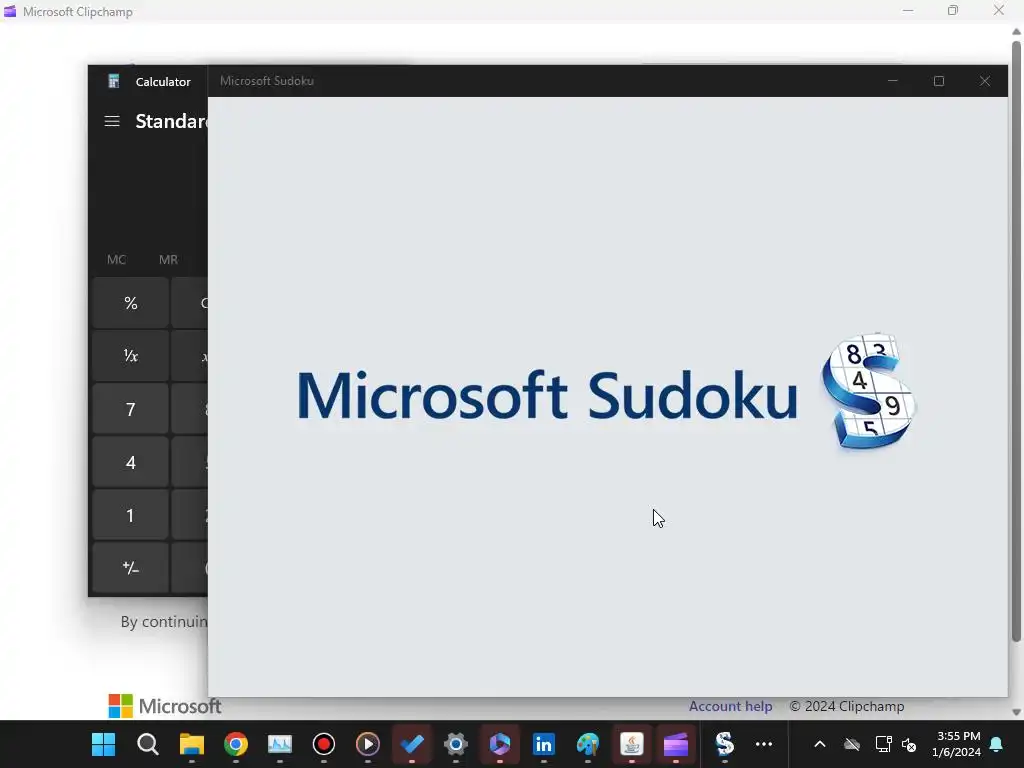Open Microsoft 365 Copilot taskbar icon

tap(500, 744)
